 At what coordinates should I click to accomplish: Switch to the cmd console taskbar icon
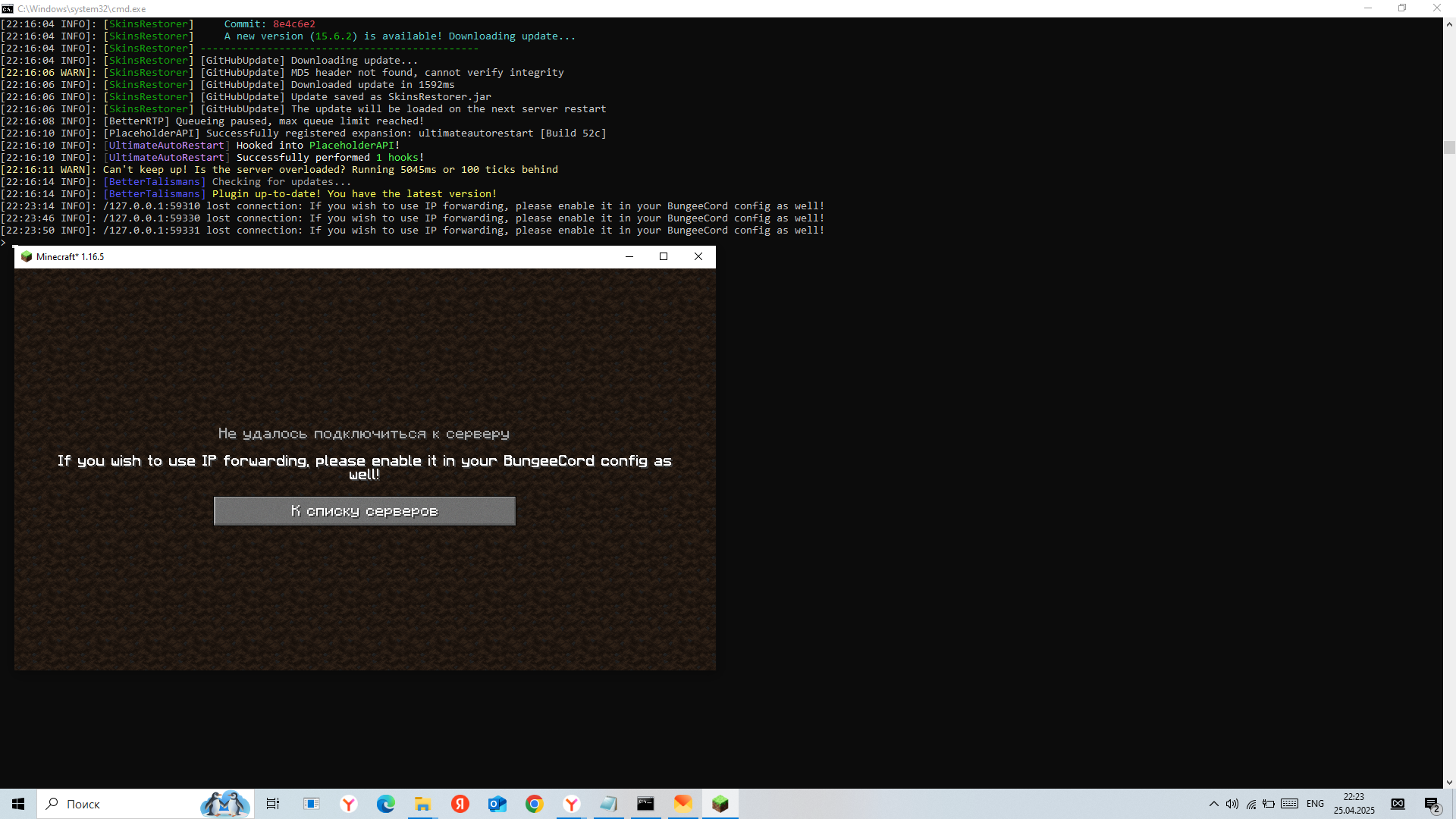[646, 804]
